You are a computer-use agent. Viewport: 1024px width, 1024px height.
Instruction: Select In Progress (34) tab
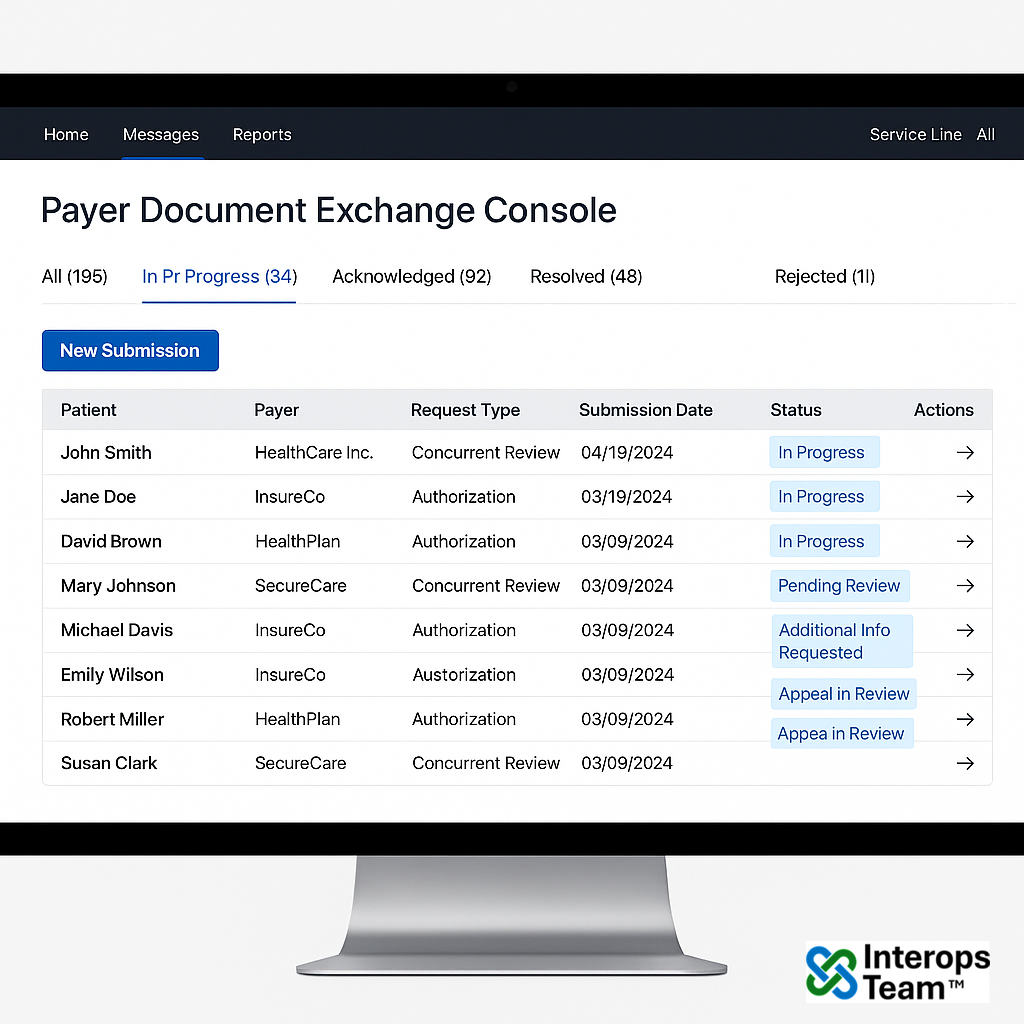pos(219,277)
